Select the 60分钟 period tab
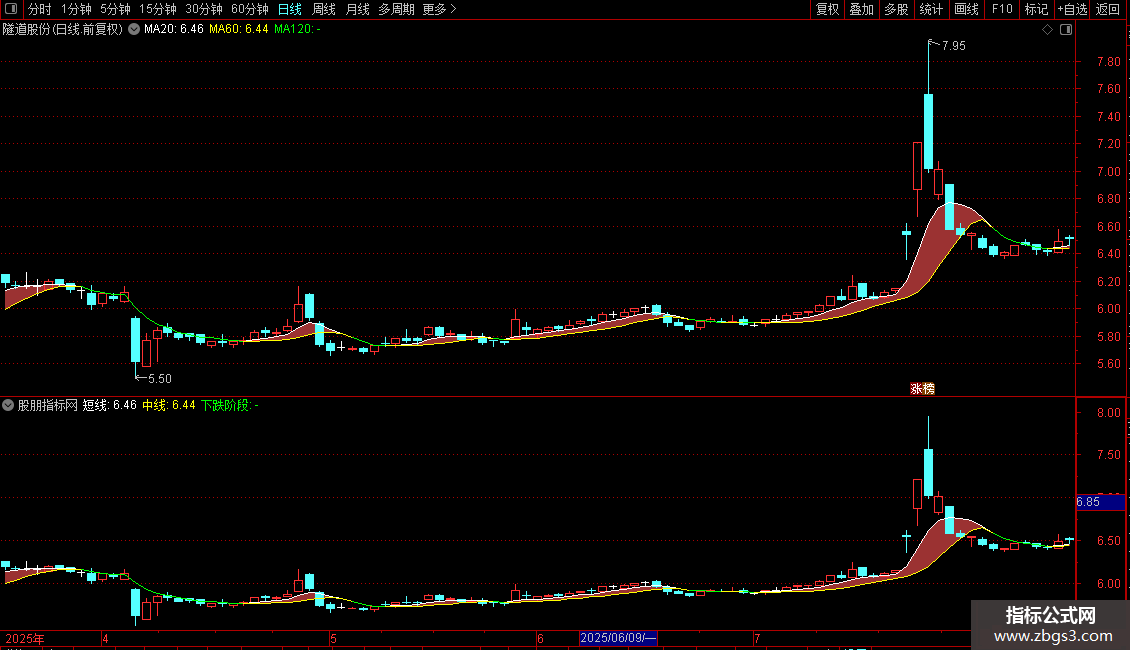The image size is (1130, 650). point(250,9)
